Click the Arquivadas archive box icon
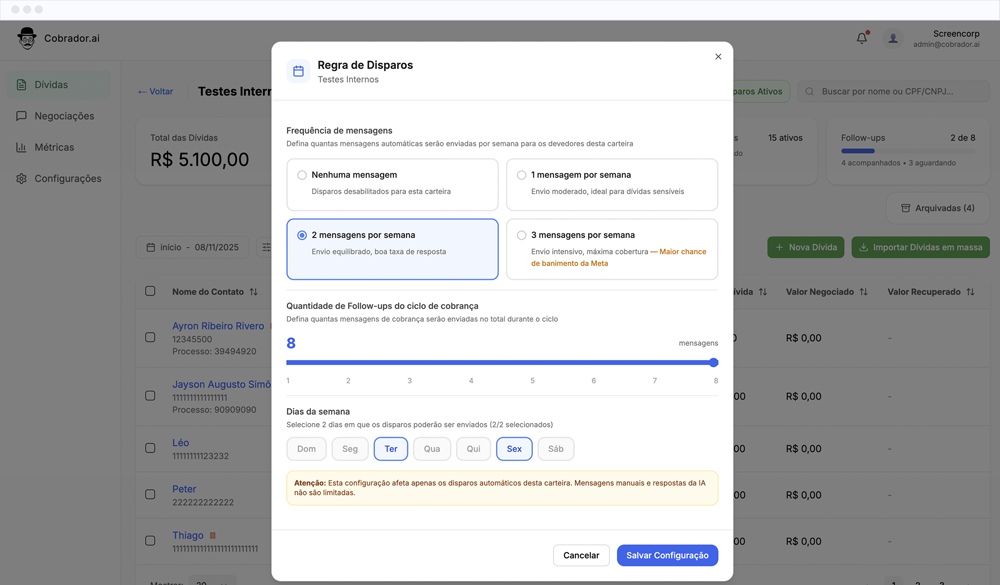 905,208
